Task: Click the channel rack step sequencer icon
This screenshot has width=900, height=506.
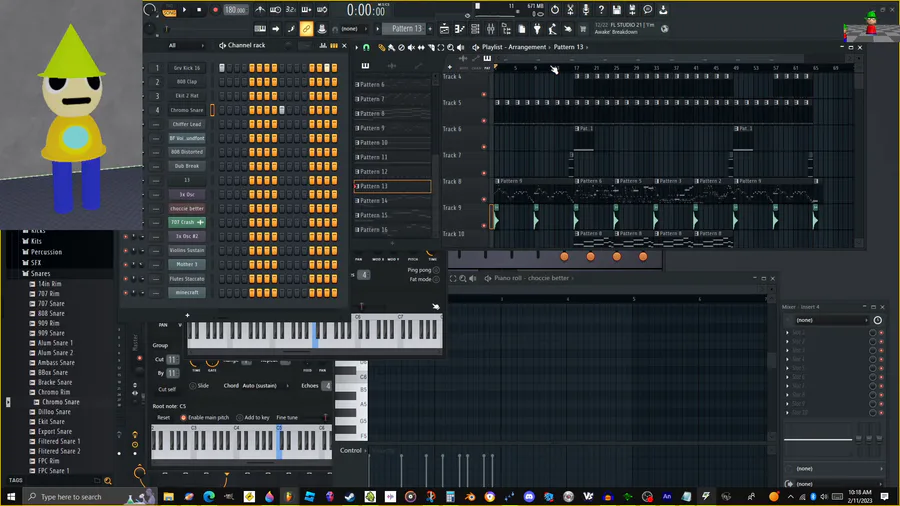Action: click(x=334, y=45)
